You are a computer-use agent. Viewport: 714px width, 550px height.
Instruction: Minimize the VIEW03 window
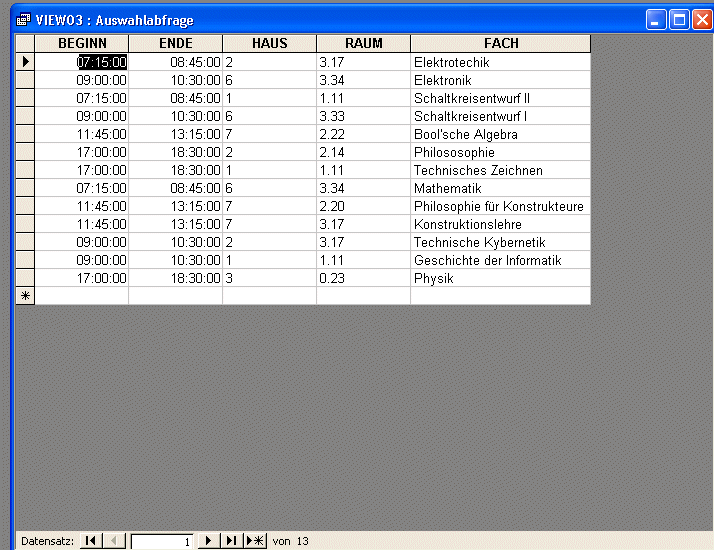(656, 20)
